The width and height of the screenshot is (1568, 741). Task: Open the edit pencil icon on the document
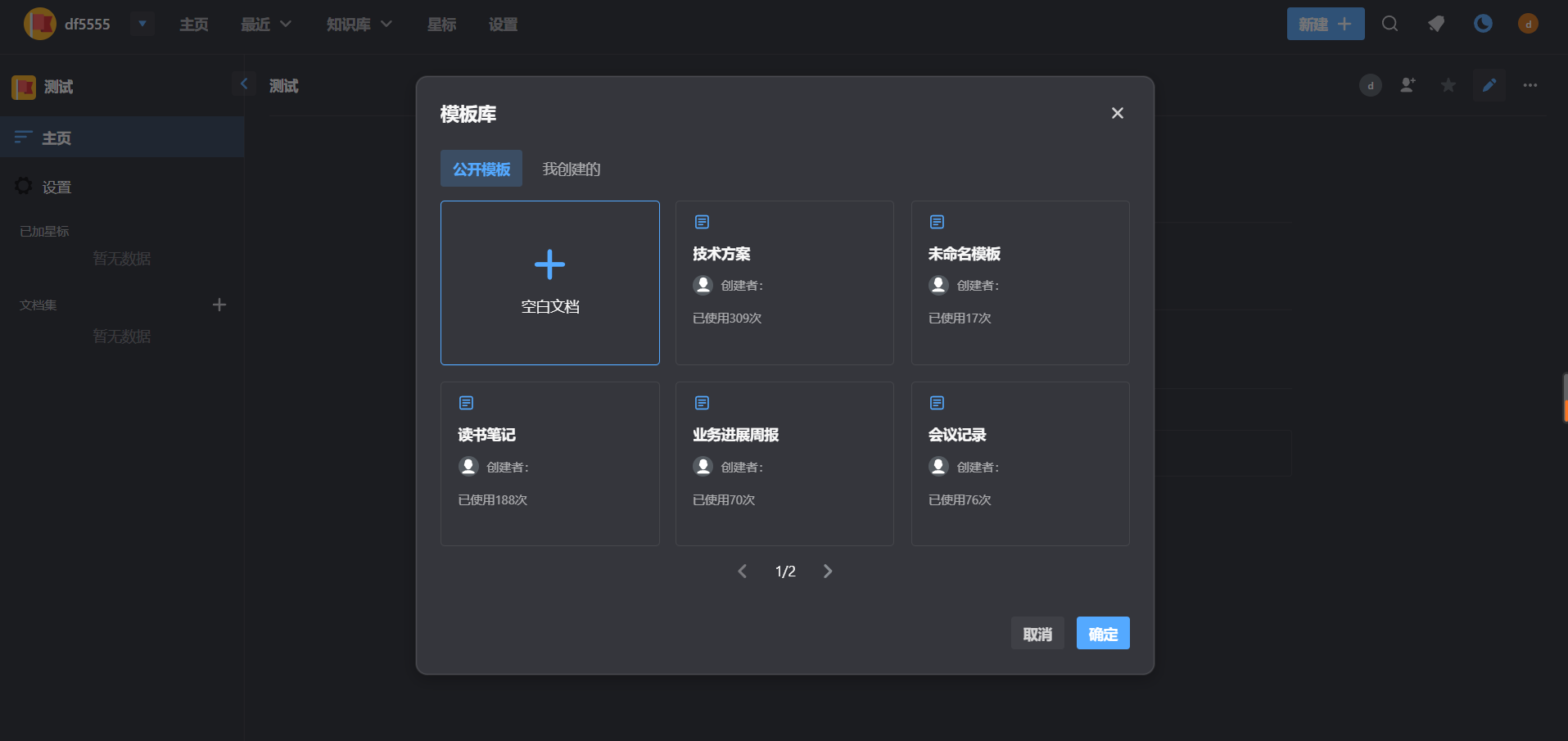click(x=1489, y=85)
